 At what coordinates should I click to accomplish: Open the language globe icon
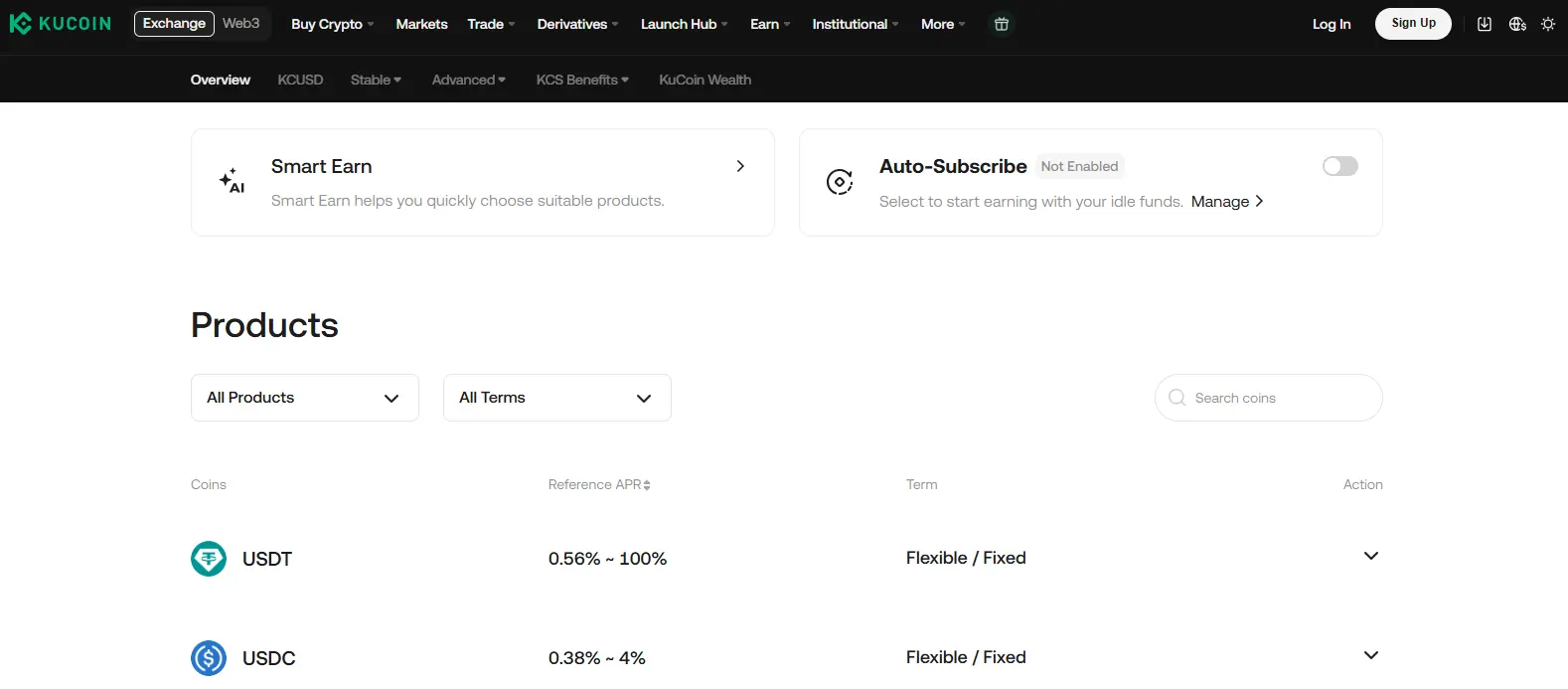(1517, 24)
